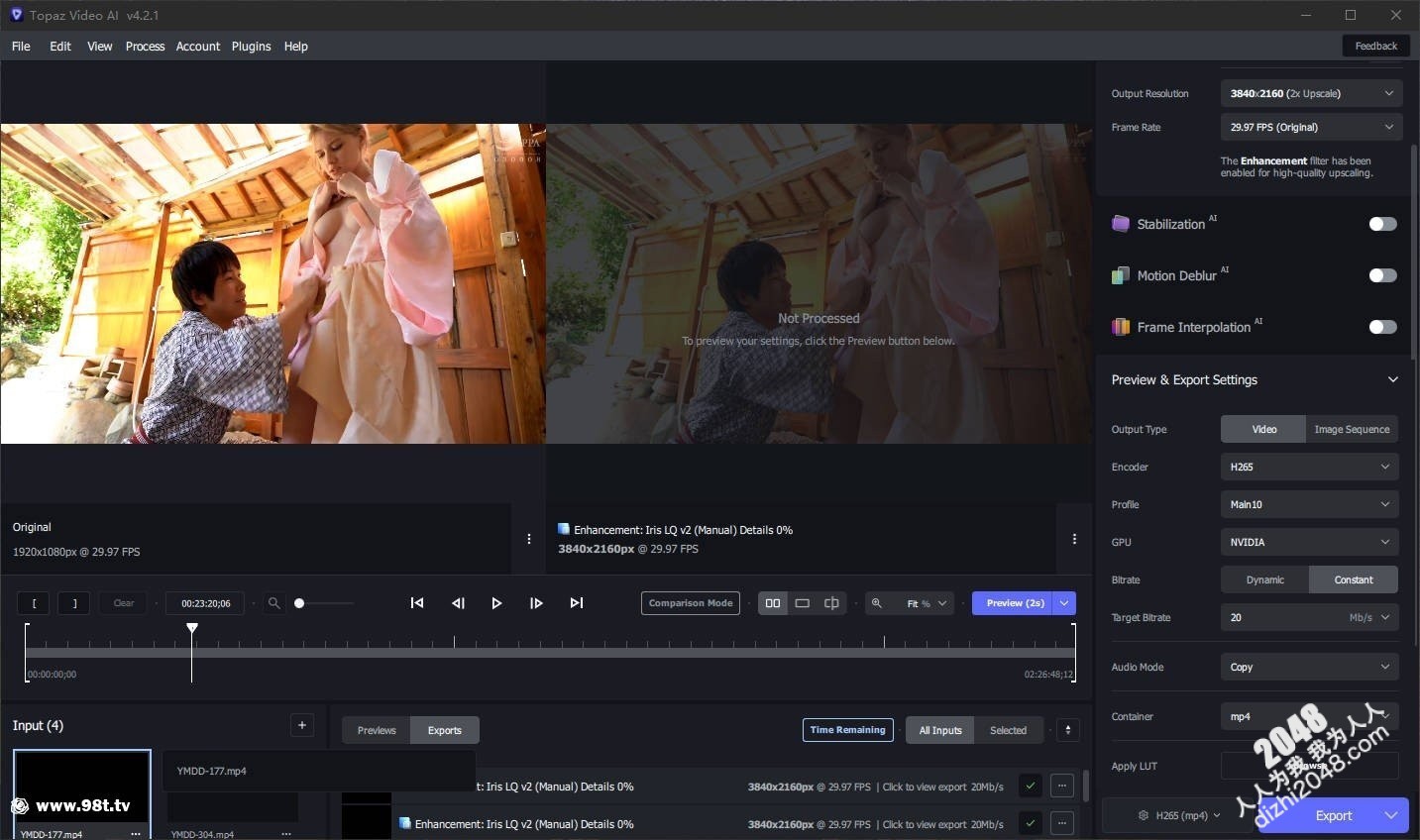The image size is (1420, 840).
Task: Select split view layout icon
Action: tap(831, 603)
